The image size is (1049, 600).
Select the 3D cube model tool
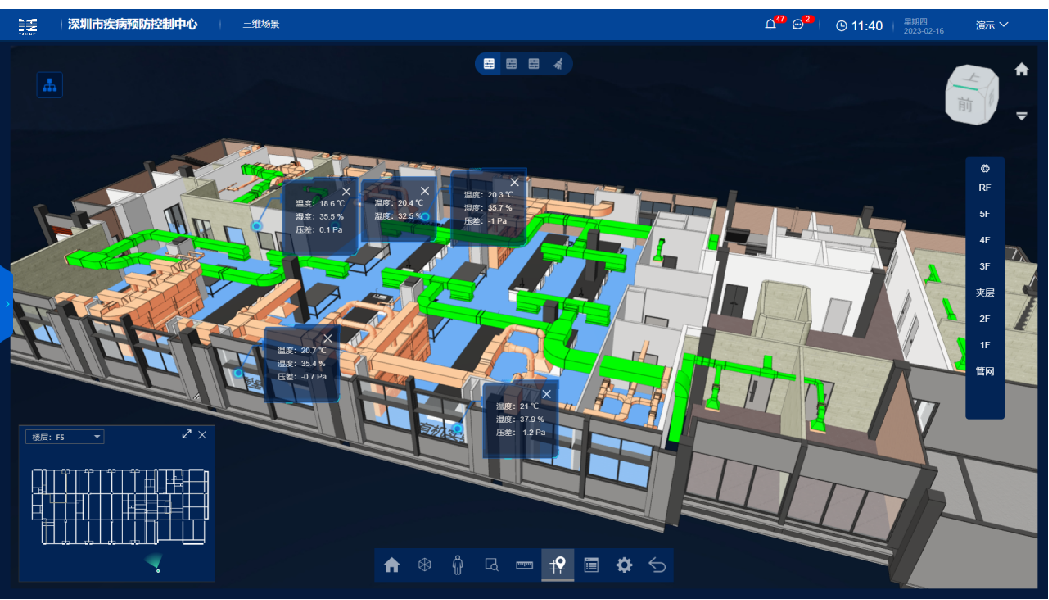click(x=425, y=565)
